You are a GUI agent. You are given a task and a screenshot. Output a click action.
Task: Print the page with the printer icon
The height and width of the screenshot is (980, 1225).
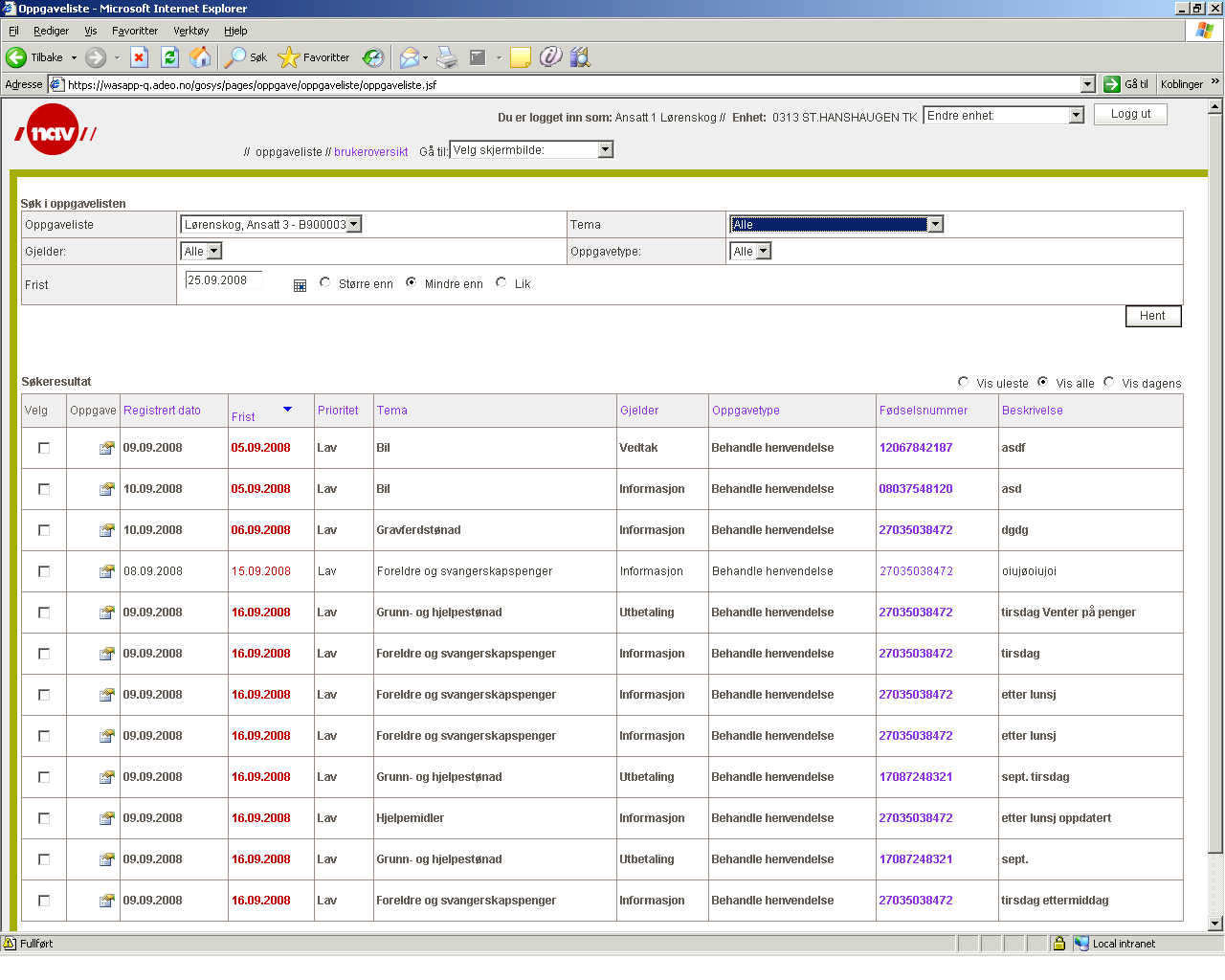pos(447,57)
